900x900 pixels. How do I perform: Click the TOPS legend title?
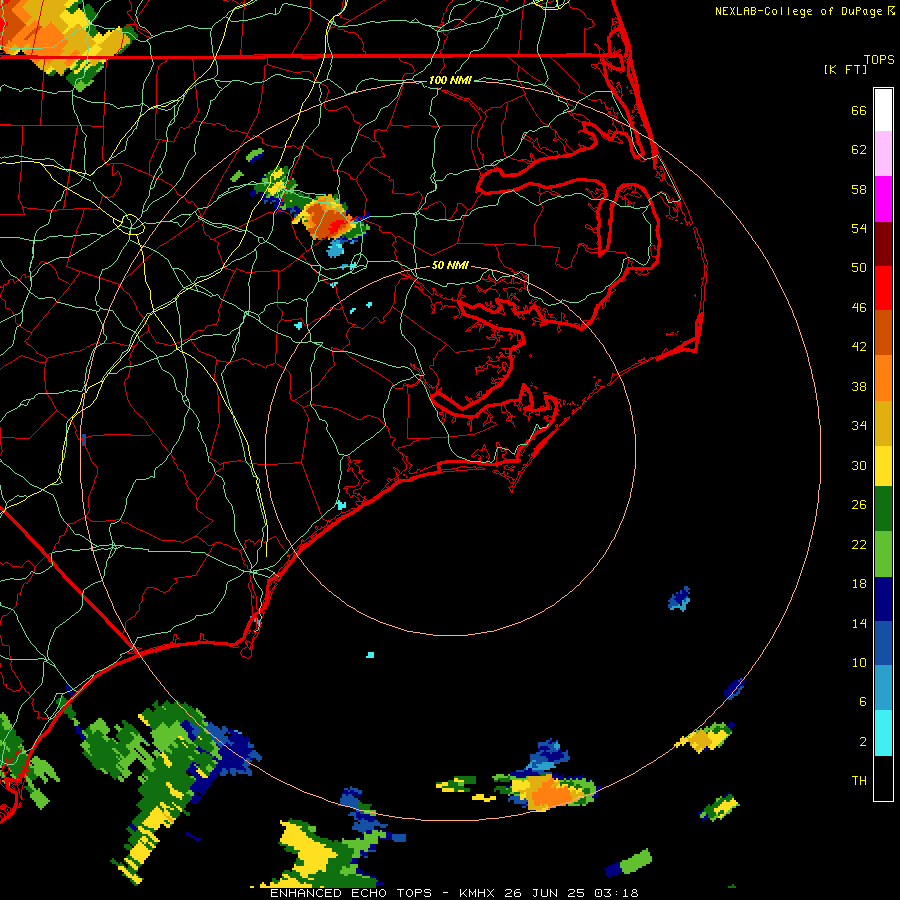[x=879, y=59]
